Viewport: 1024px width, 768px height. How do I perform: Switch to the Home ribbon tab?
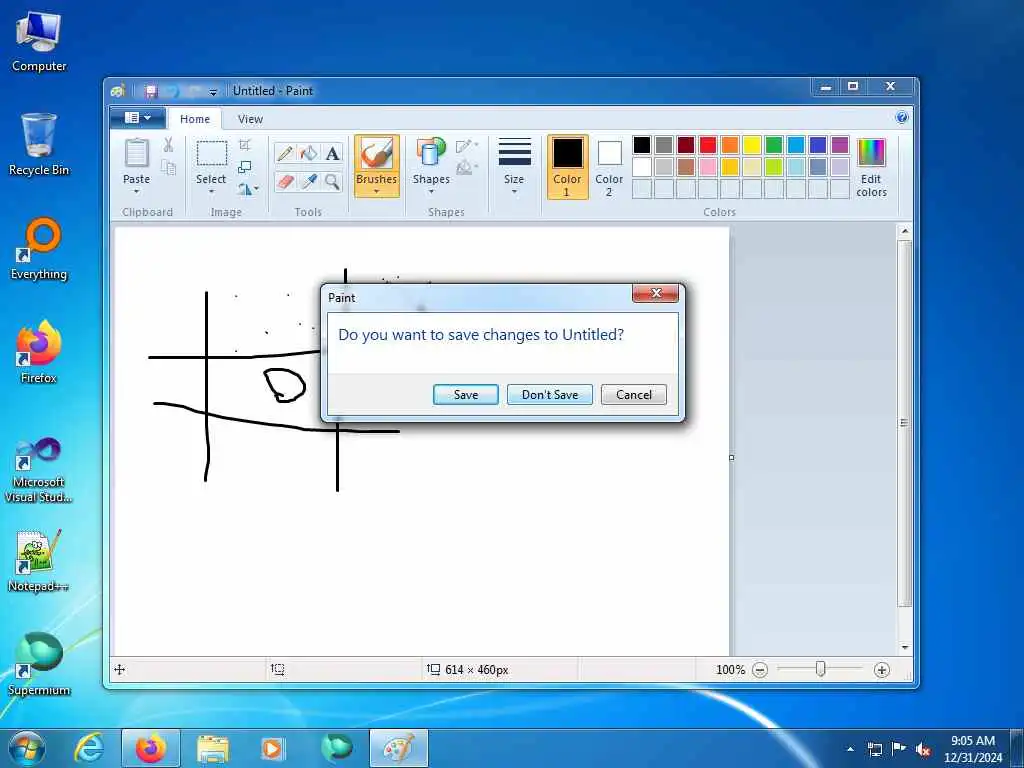195,119
